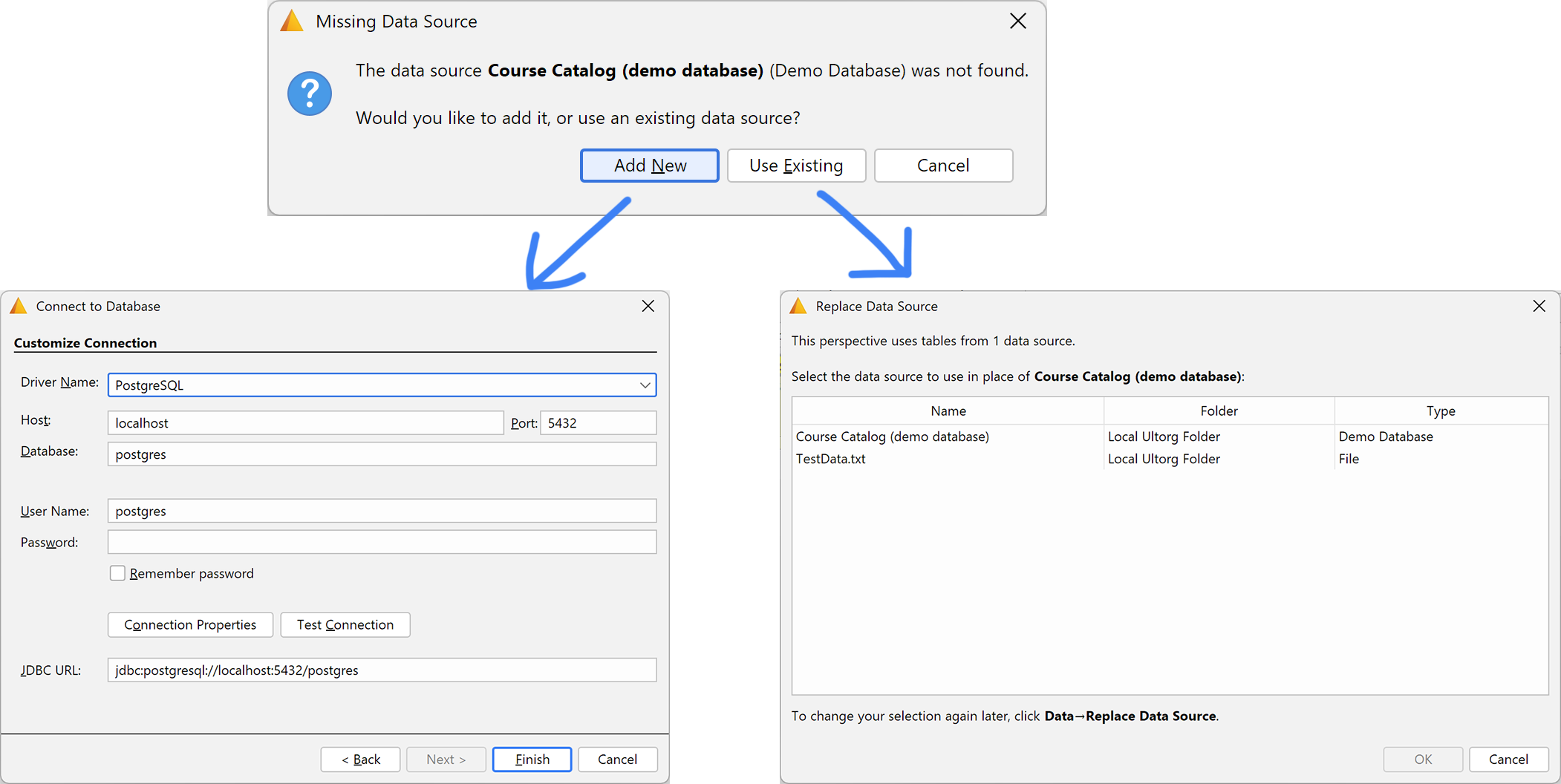
Task: Cancel the Missing Data Source dialog
Action: (x=943, y=166)
